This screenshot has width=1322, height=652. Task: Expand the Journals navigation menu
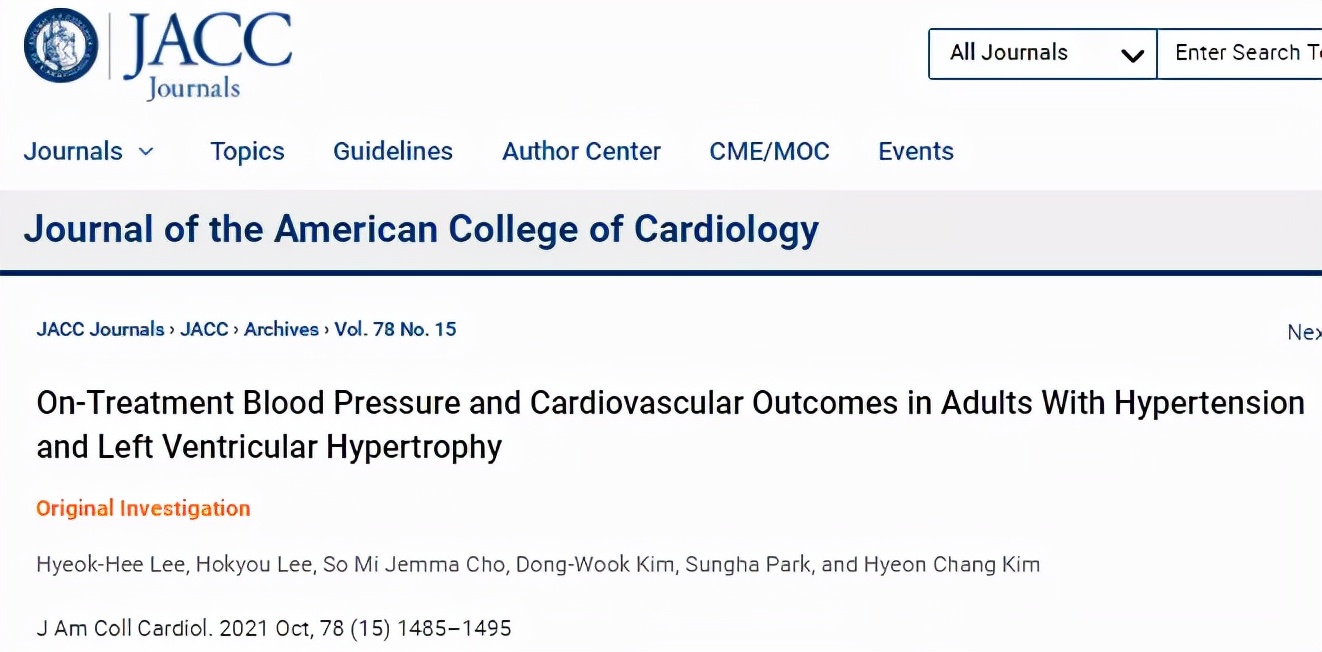tap(89, 152)
